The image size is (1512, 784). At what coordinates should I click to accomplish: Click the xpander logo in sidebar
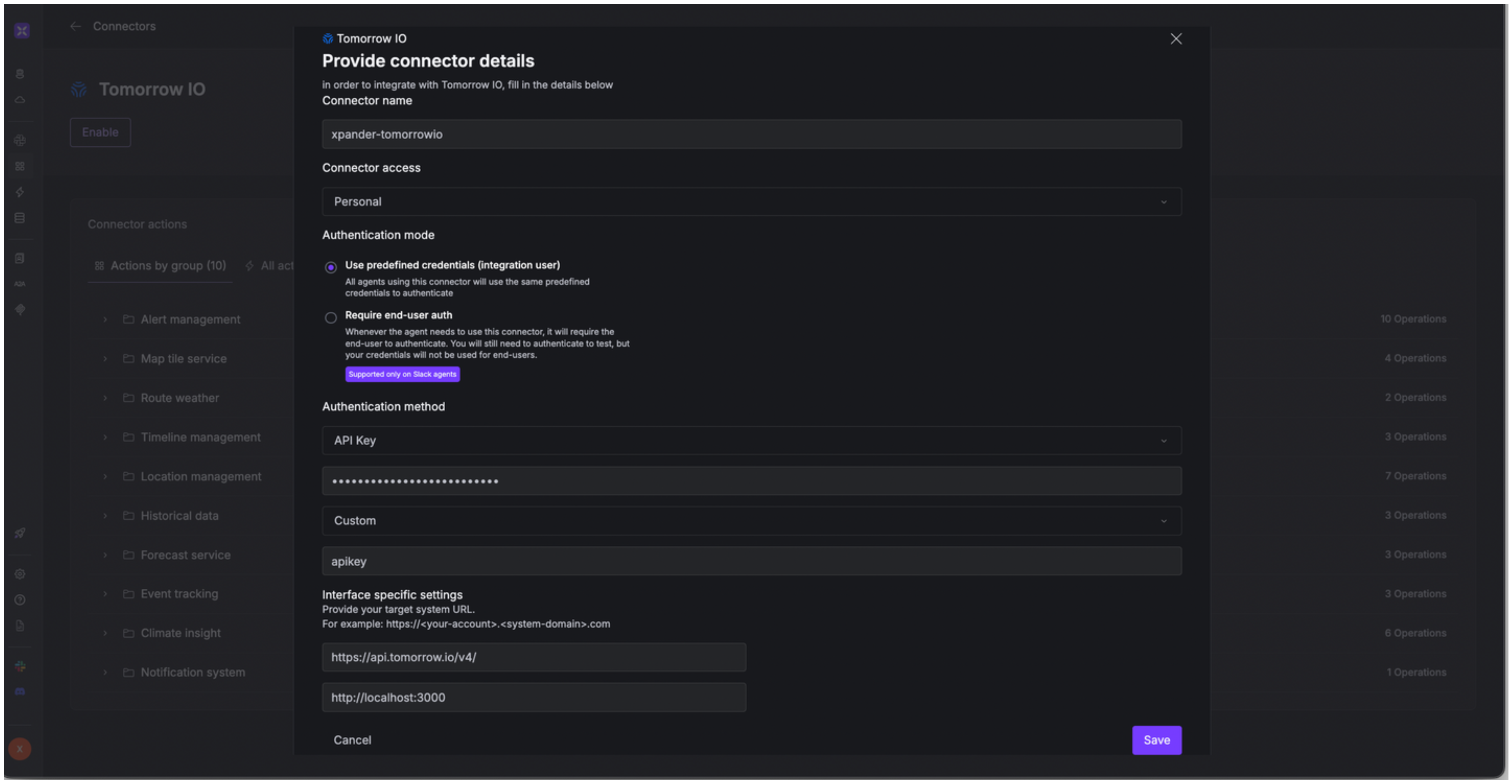click(x=22, y=31)
